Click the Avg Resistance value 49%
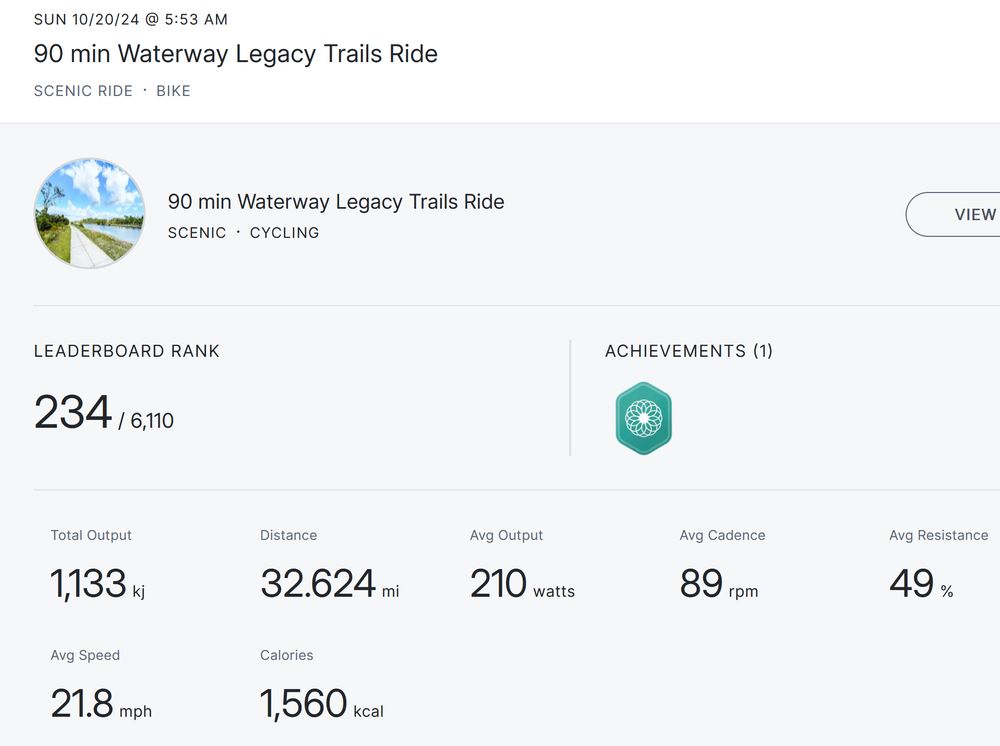 point(920,584)
